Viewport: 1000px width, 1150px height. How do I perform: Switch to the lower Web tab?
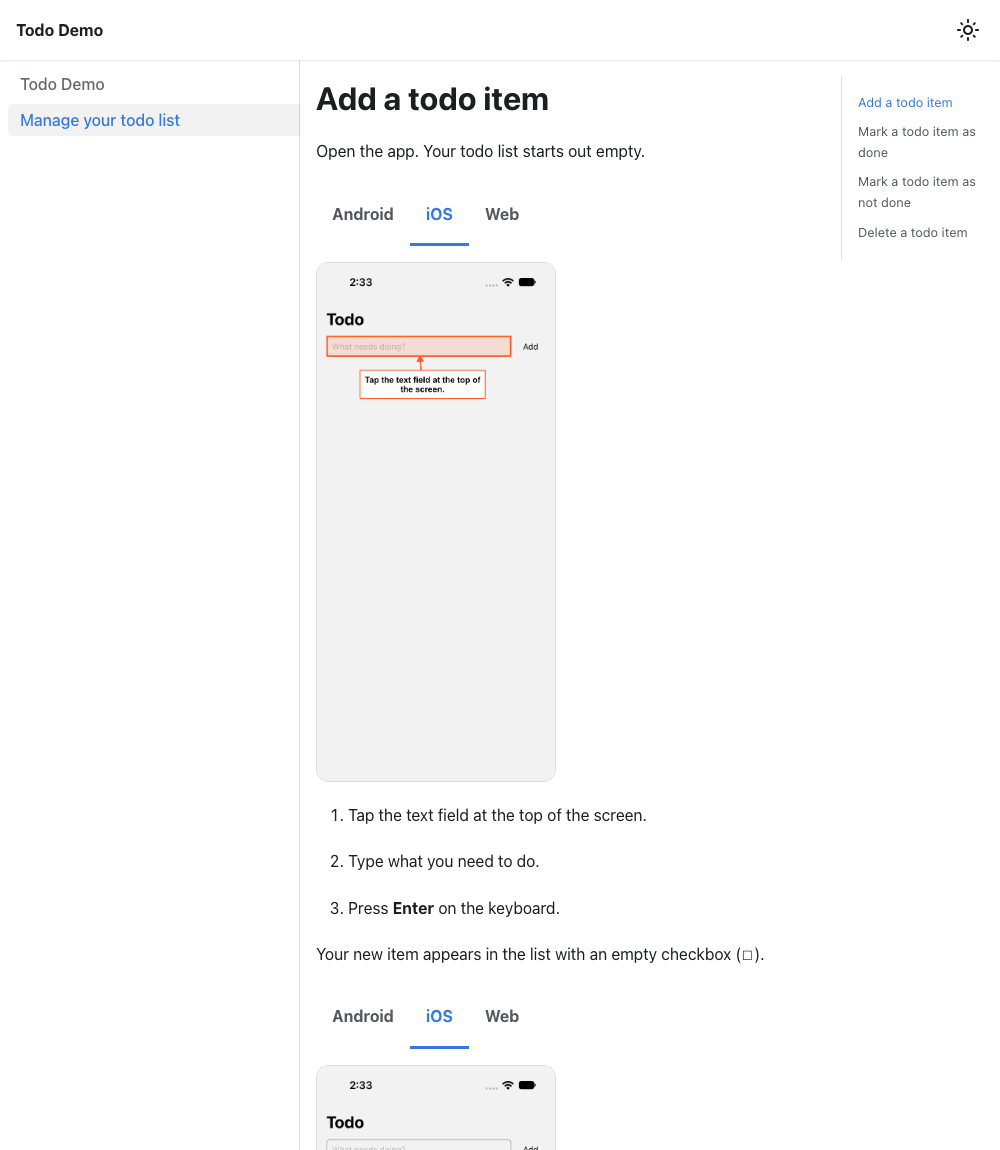click(502, 1017)
